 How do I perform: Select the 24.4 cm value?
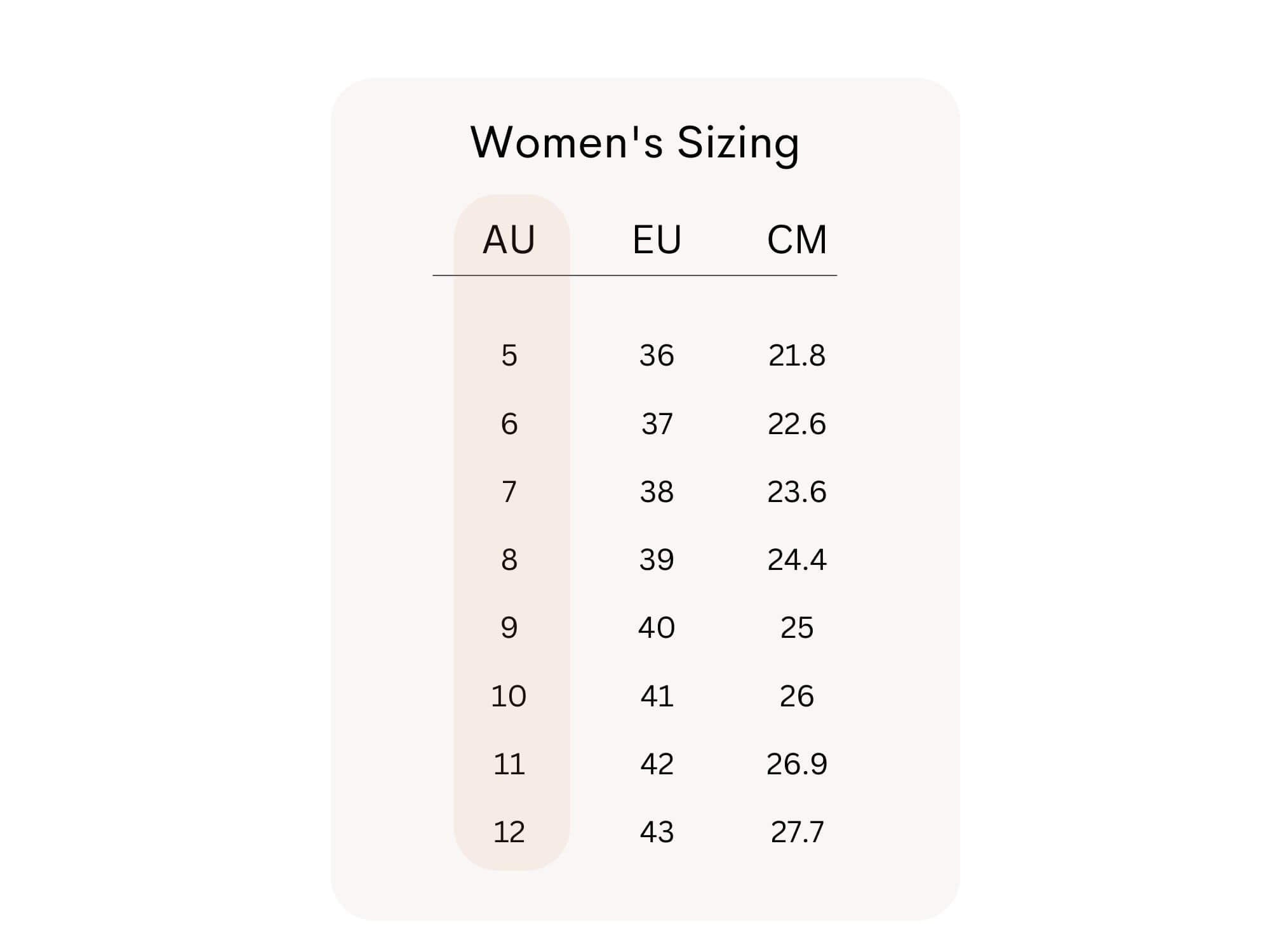(x=797, y=560)
